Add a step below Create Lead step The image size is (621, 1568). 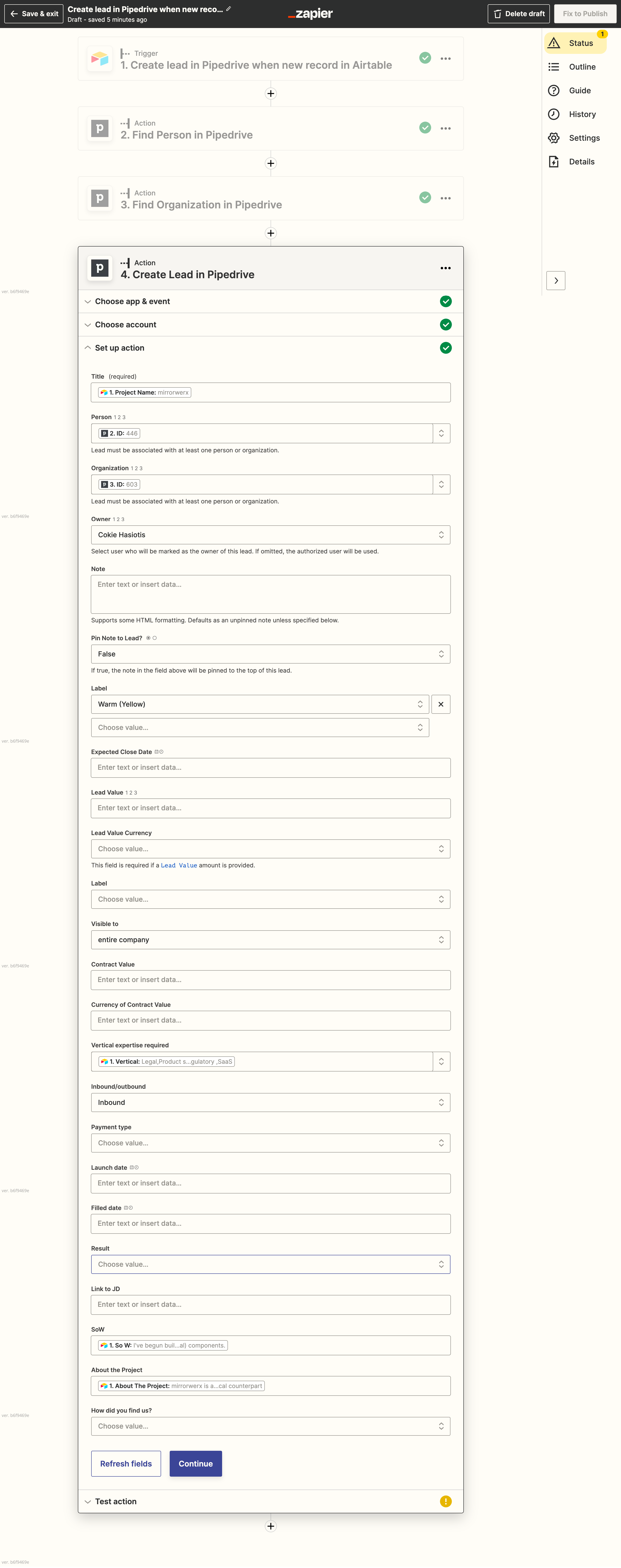click(271, 1526)
